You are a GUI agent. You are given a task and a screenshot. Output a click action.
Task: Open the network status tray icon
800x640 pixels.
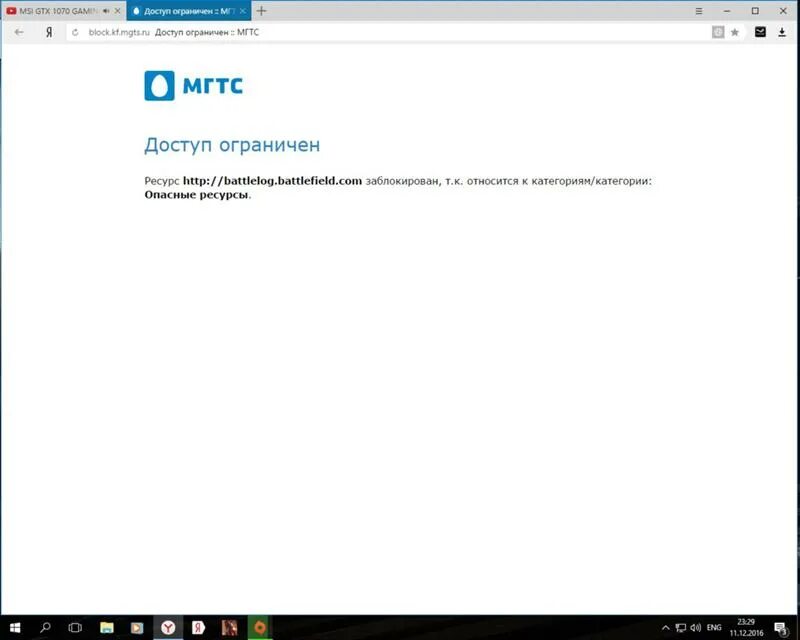[681, 628]
